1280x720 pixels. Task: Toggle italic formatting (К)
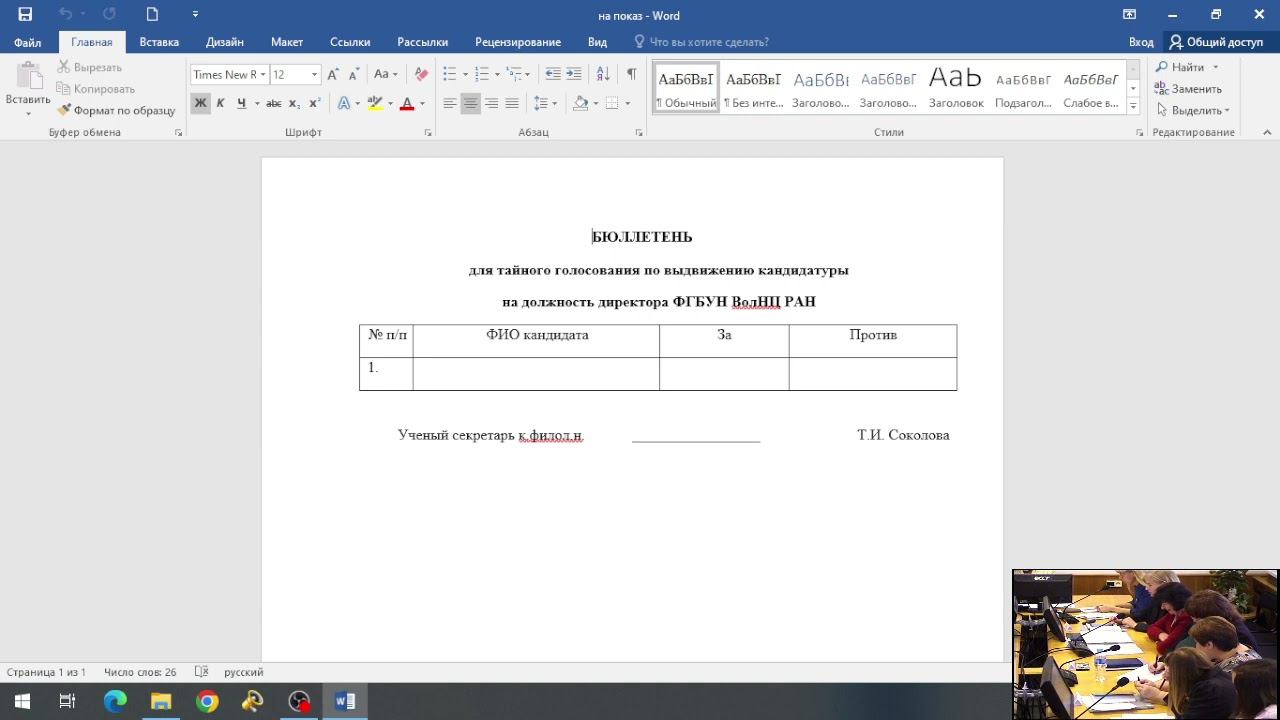(x=220, y=103)
